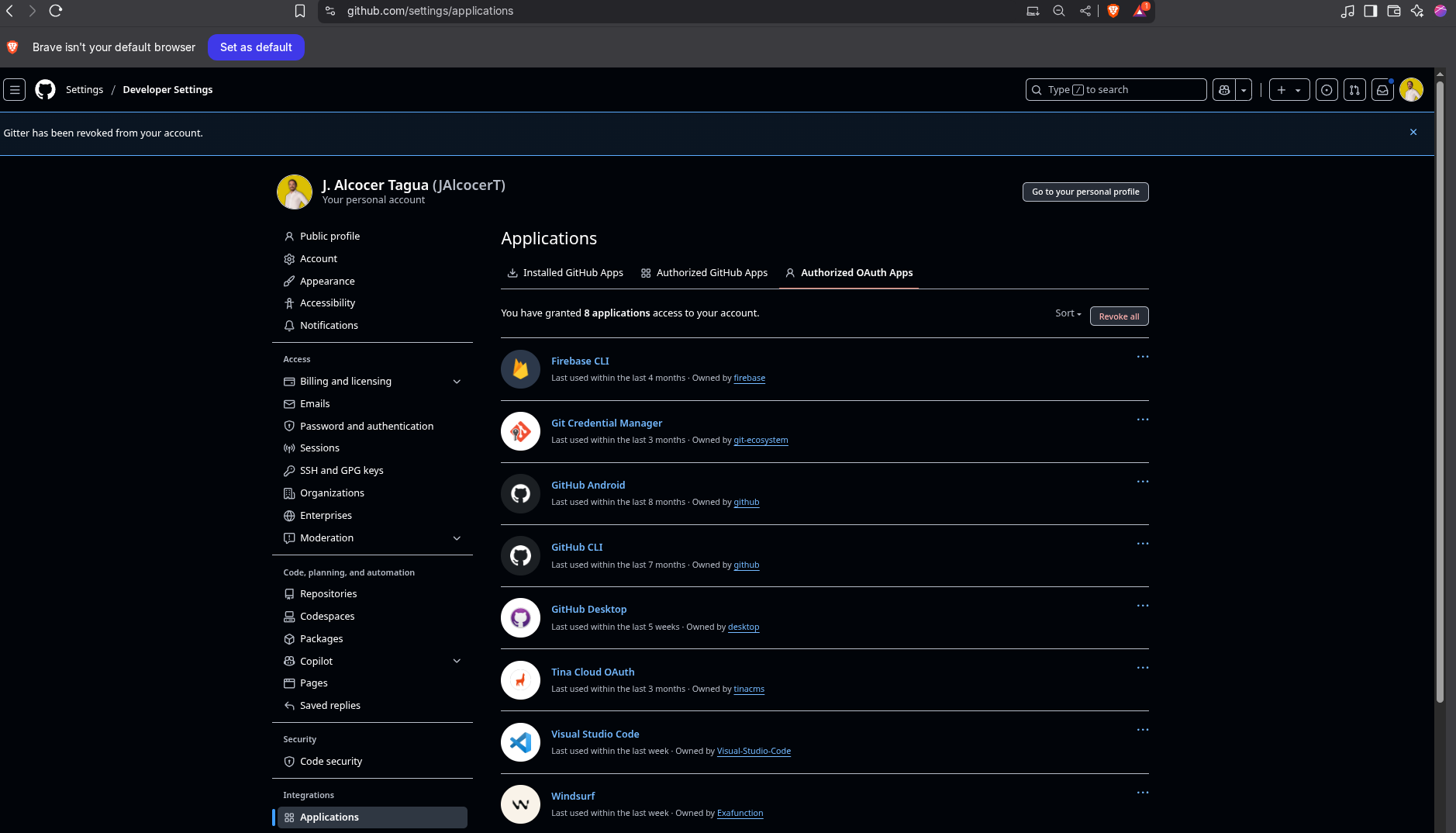Click Revoke all button
Viewport: 1456px width, 833px height.
(x=1119, y=316)
